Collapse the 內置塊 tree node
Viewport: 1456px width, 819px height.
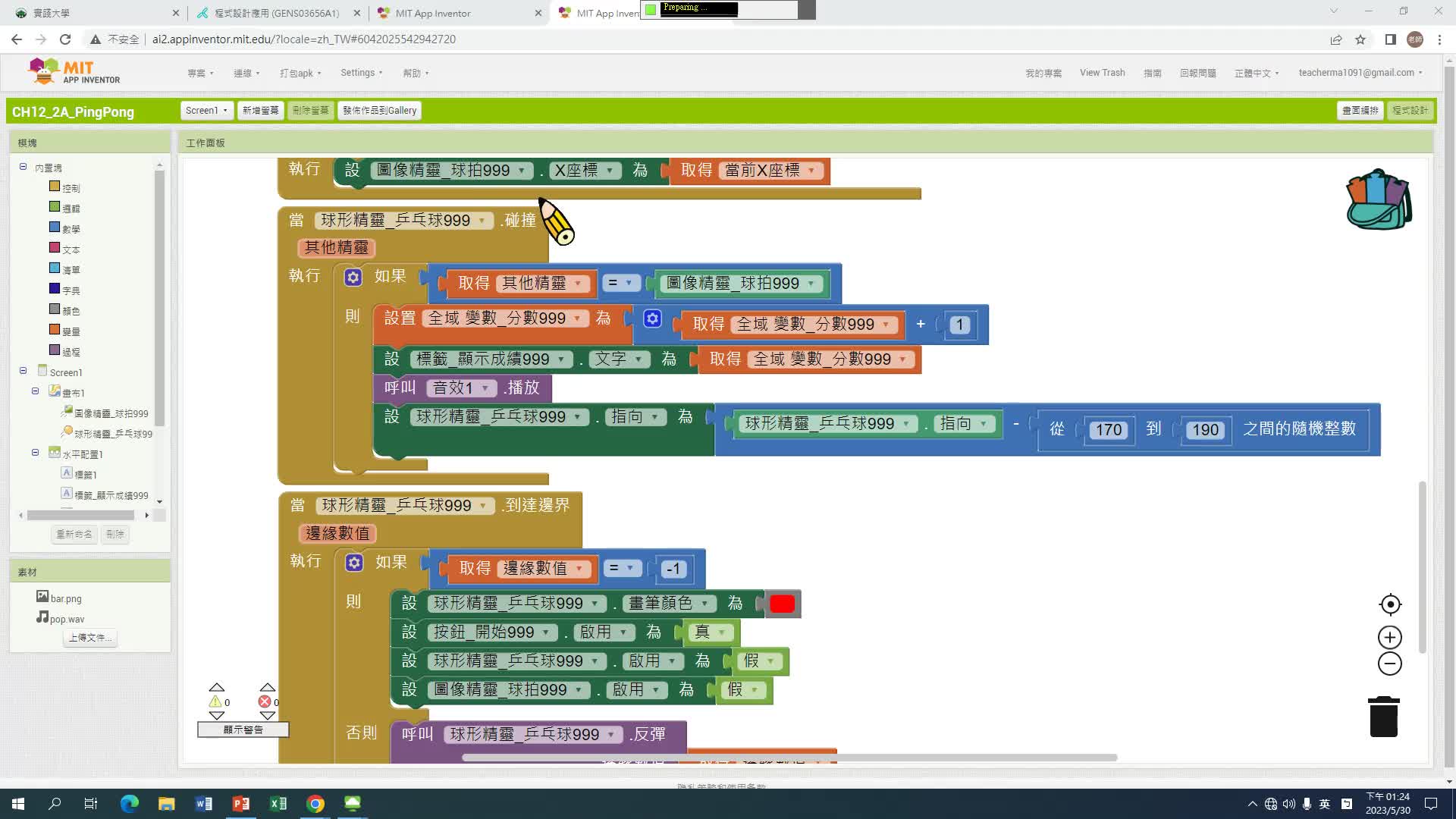tap(23, 167)
